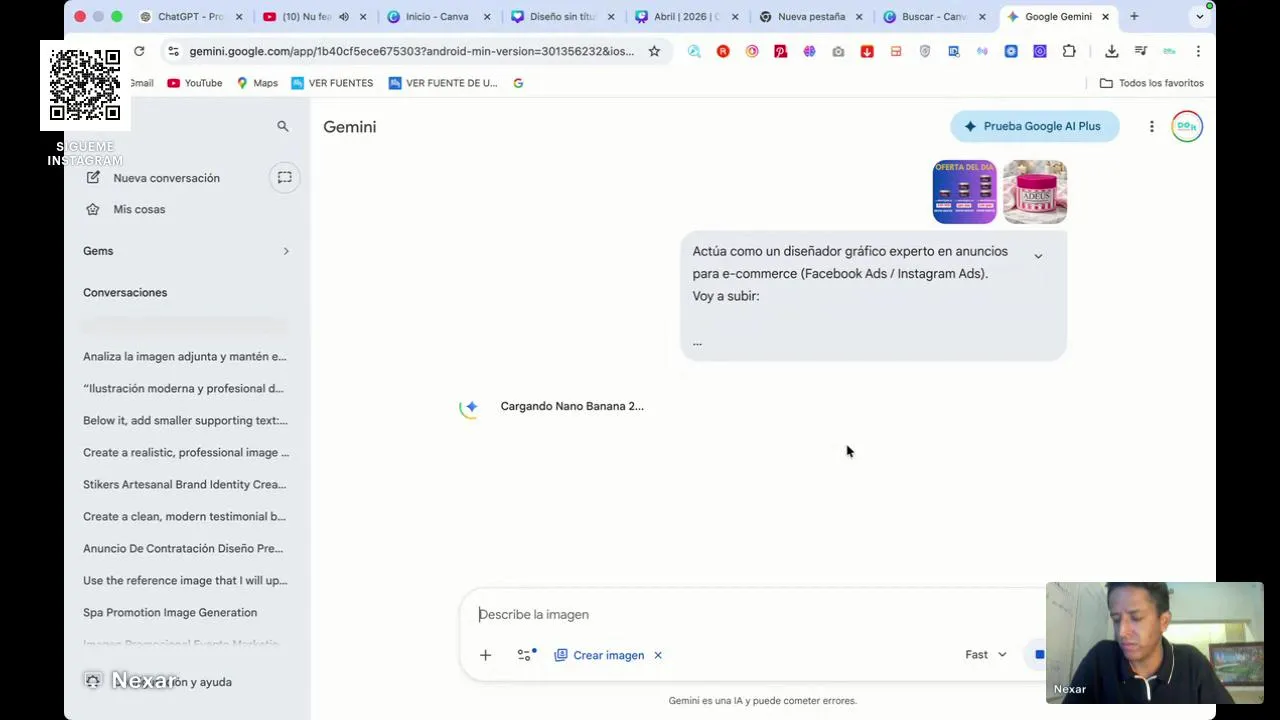Expand the Gems section chevron
The height and width of the screenshot is (720, 1280).
(286, 251)
